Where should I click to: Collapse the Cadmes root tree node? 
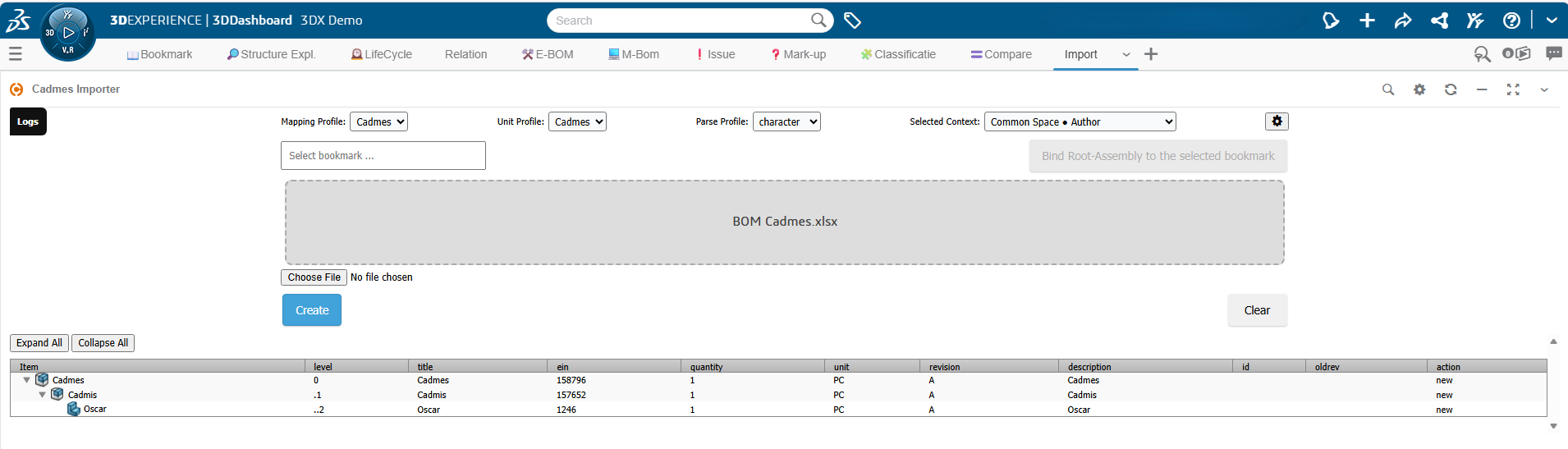coord(27,380)
